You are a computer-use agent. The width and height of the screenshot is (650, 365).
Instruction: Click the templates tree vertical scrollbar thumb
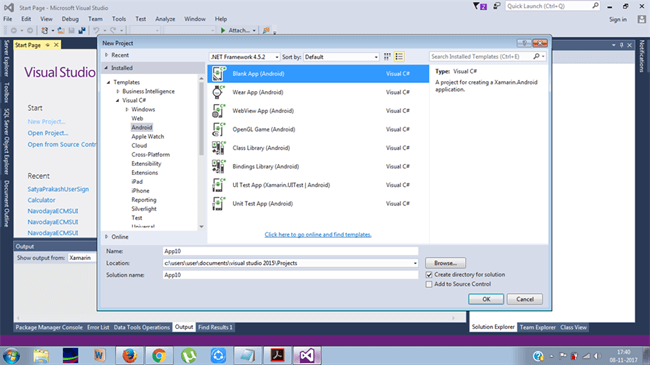(x=201, y=118)
